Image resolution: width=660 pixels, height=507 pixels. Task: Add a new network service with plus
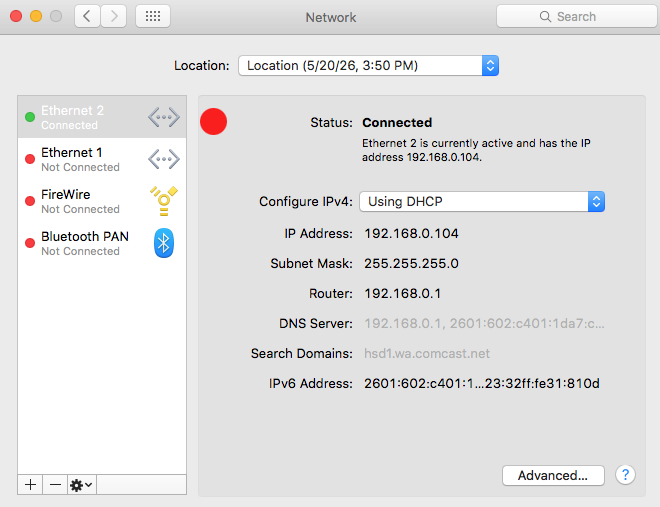tap(30, 485)
